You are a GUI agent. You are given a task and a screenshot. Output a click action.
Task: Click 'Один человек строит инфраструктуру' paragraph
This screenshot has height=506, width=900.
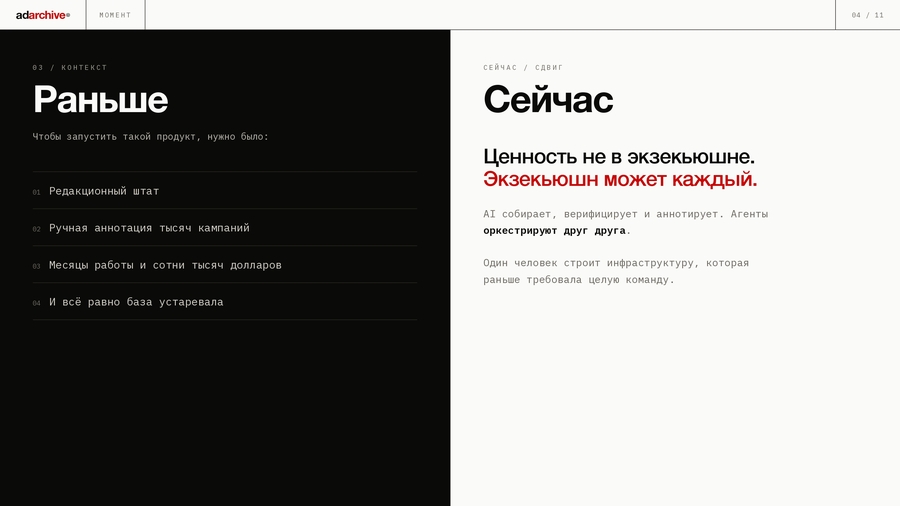(616, 271)
